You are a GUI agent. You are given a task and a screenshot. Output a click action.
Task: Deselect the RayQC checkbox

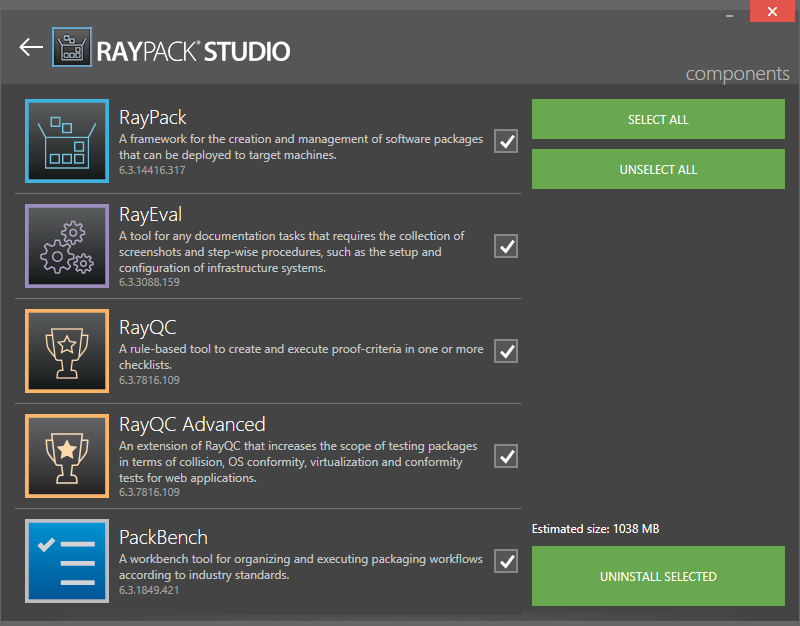tap(507, 351)
